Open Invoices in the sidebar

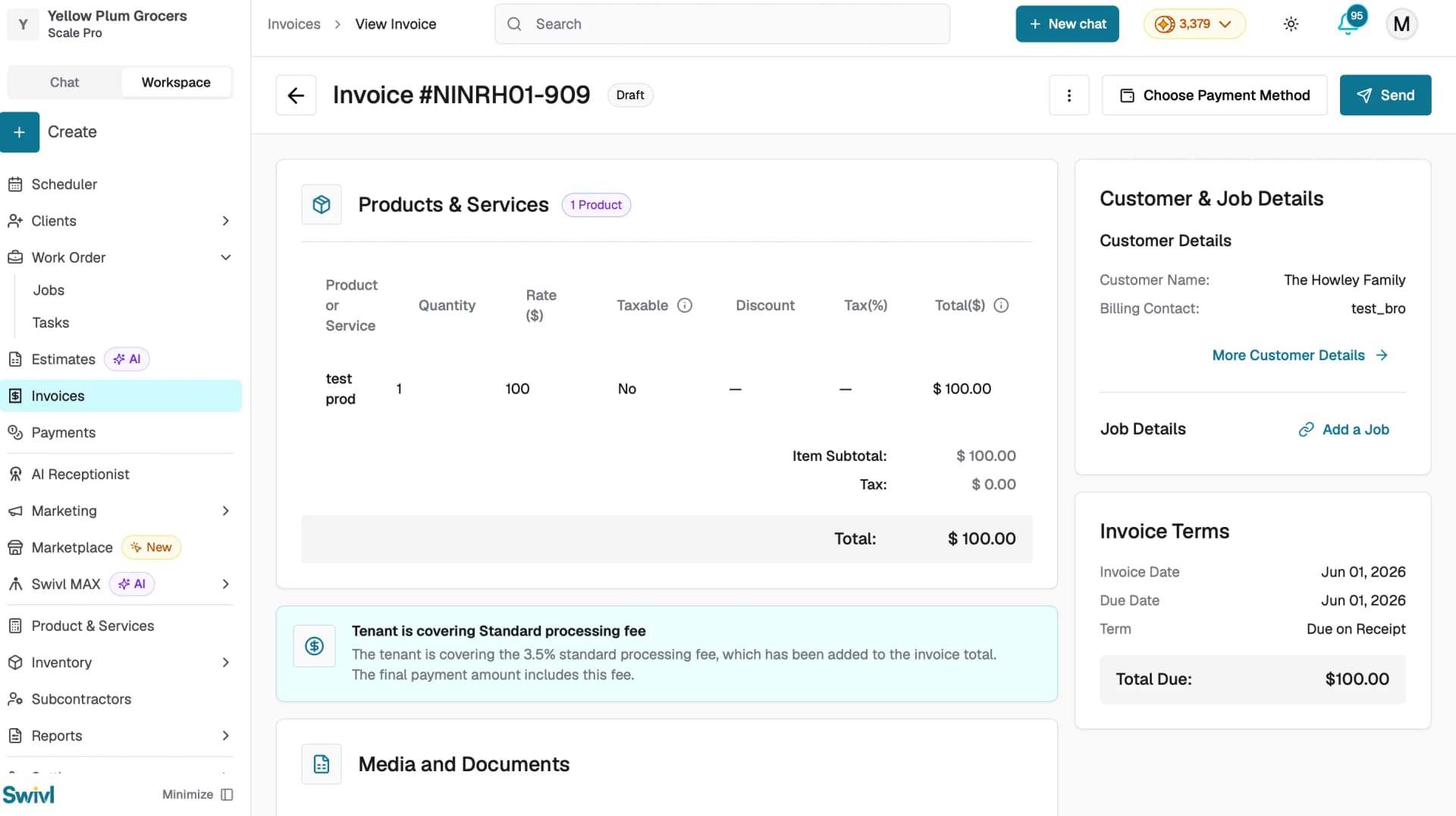tap(121, 396)
